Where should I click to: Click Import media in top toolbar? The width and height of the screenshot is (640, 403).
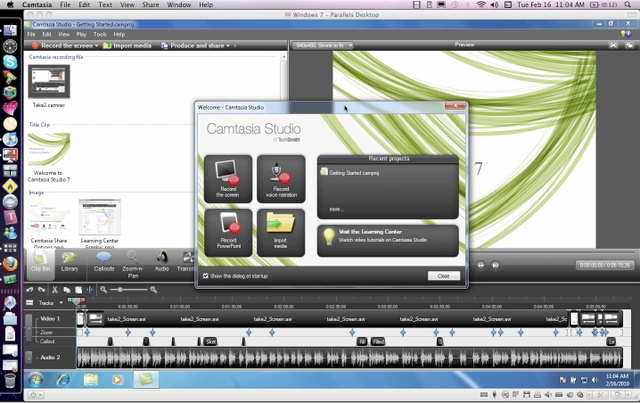coord(127,46)
